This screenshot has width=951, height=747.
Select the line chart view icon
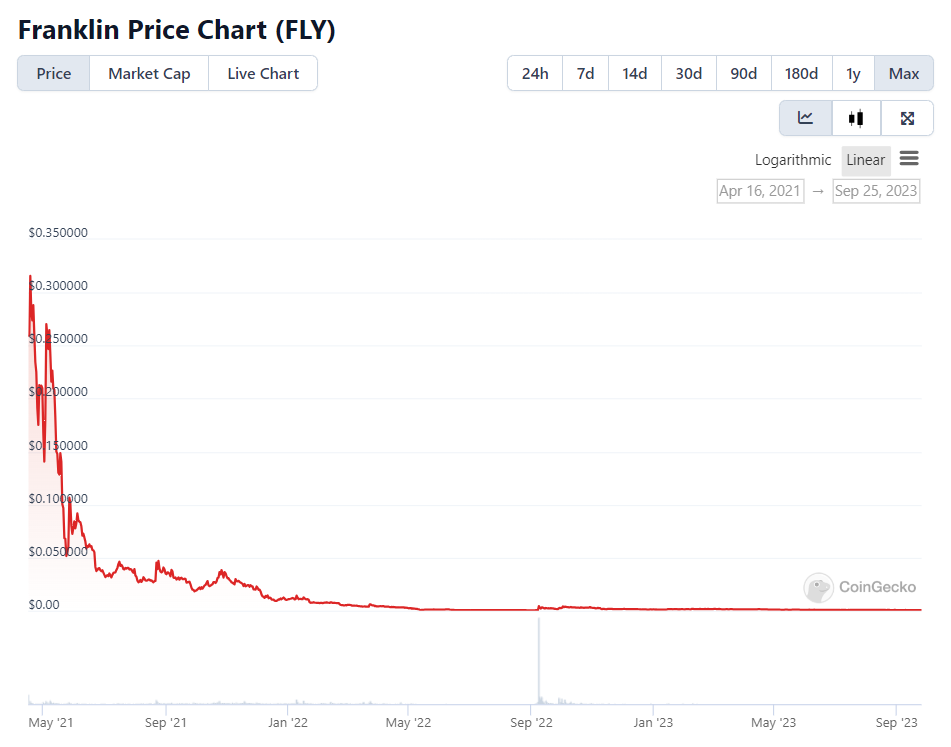point(805,118)
